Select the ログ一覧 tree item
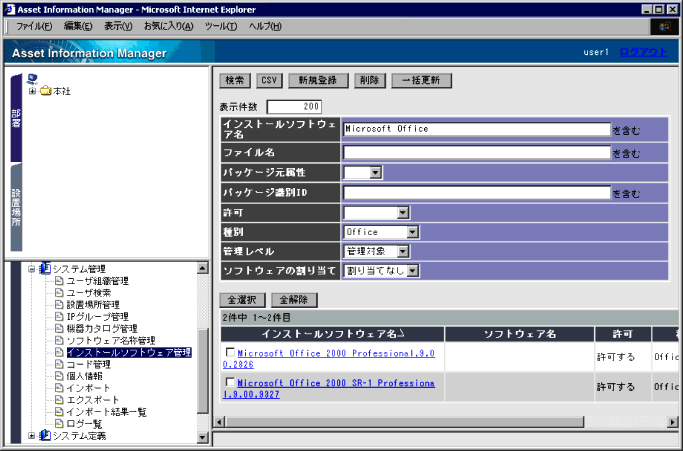The width and height of the screenshot is (683, 451). click(x=84, y=424)
